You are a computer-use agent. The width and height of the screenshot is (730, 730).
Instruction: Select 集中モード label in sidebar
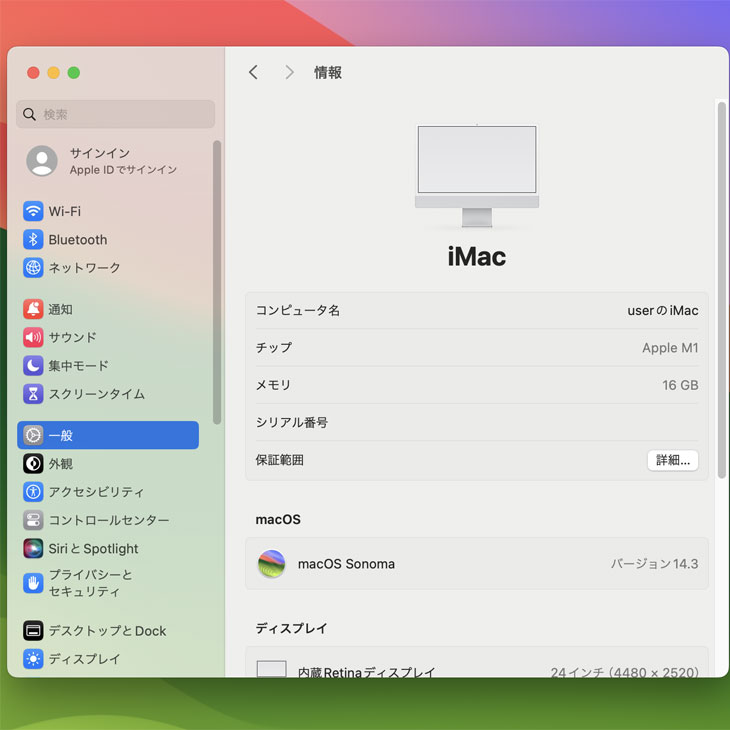(x=78, y=365)
